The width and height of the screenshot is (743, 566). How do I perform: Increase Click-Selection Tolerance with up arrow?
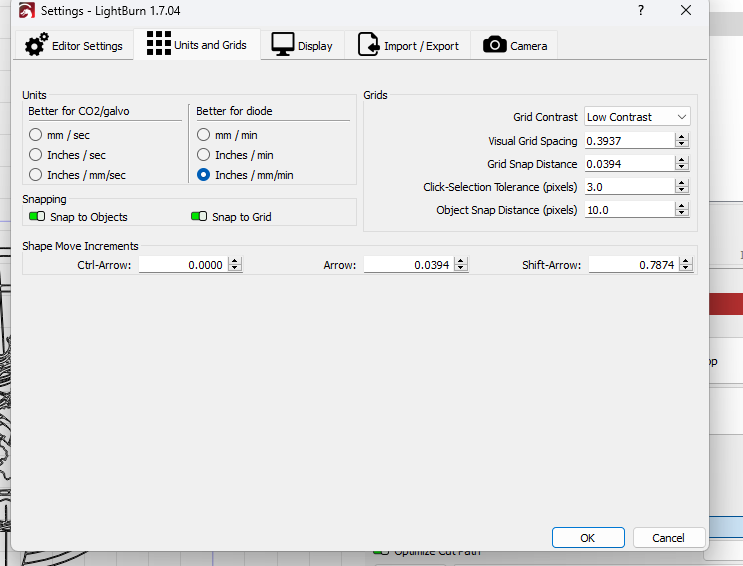click(682, 183)
